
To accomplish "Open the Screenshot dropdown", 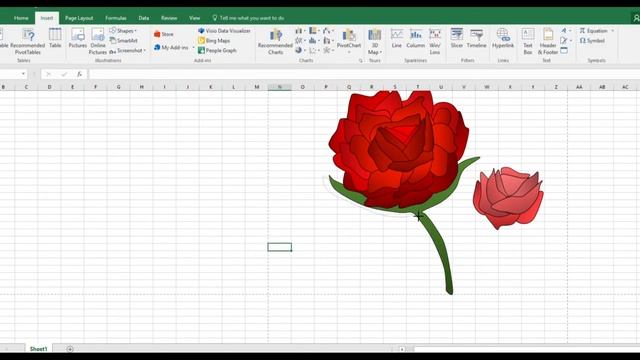I will (x=127, y=50).
